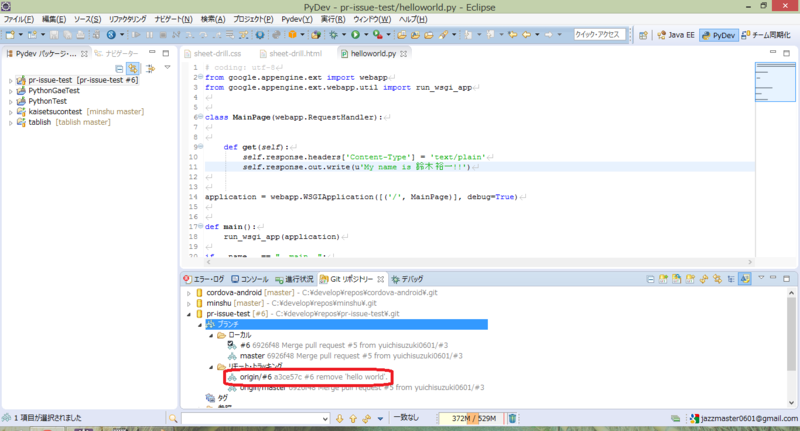The width and height of the screenshot is (800, 431).
Task: Click Google account icon in status bar
Action: click(x=694, y=418)
